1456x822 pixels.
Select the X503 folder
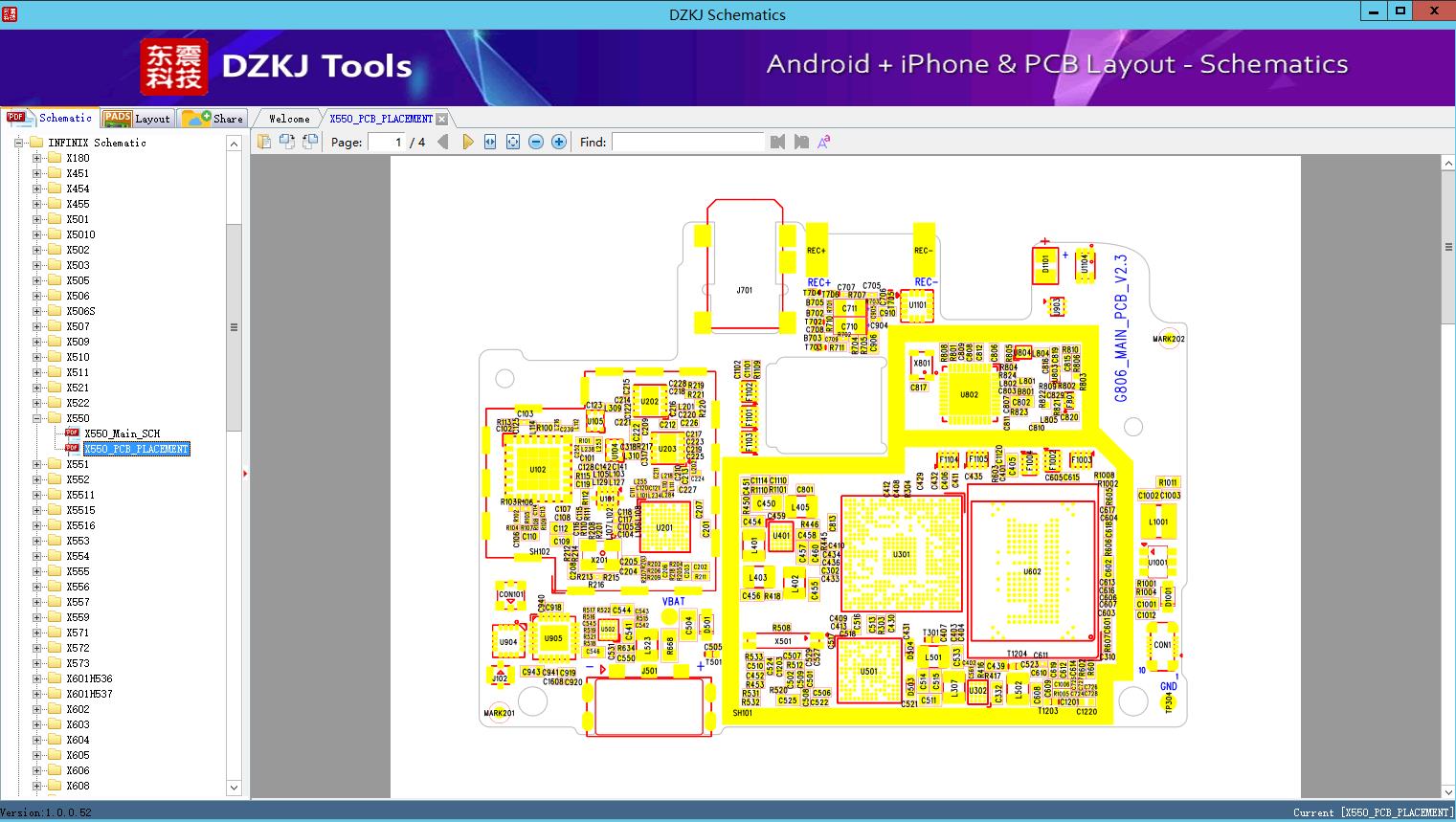click(x=78, y=265)
